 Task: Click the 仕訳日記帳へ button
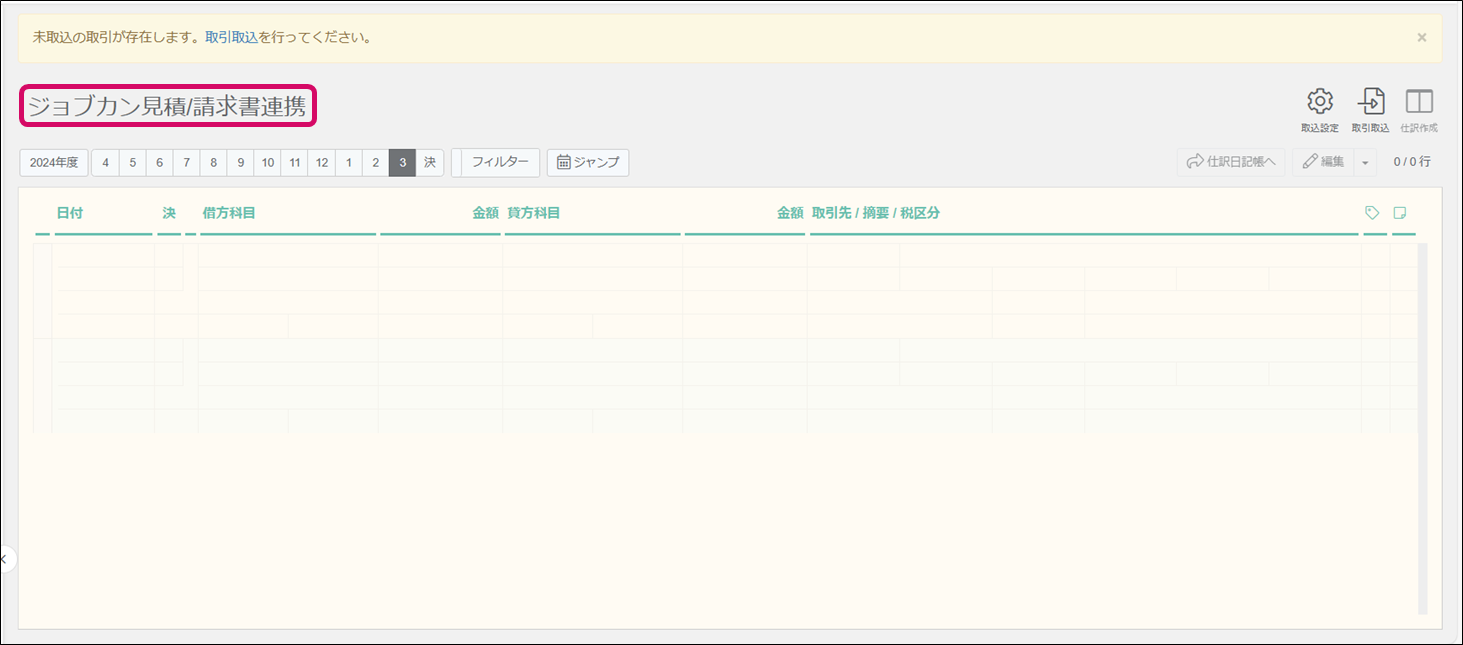(x=1231, y=162)
